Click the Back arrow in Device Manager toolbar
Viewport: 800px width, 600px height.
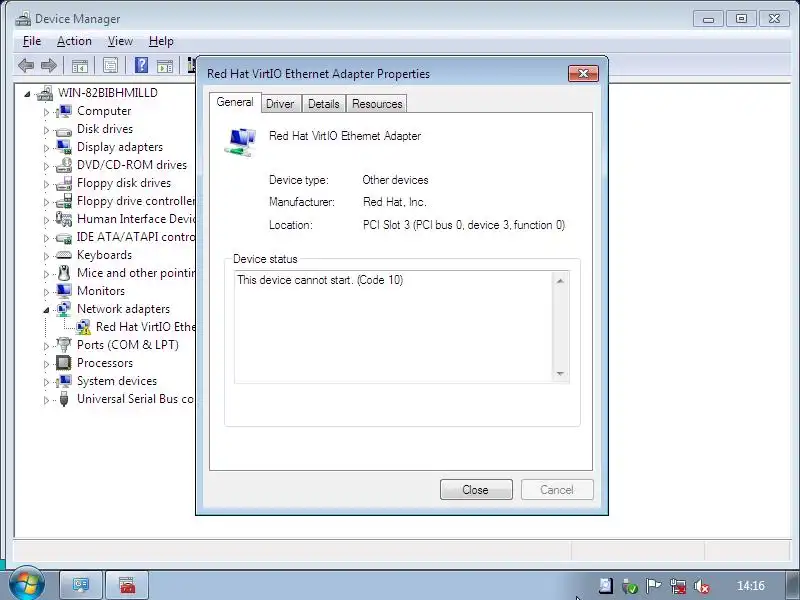(x=26, y=65)
